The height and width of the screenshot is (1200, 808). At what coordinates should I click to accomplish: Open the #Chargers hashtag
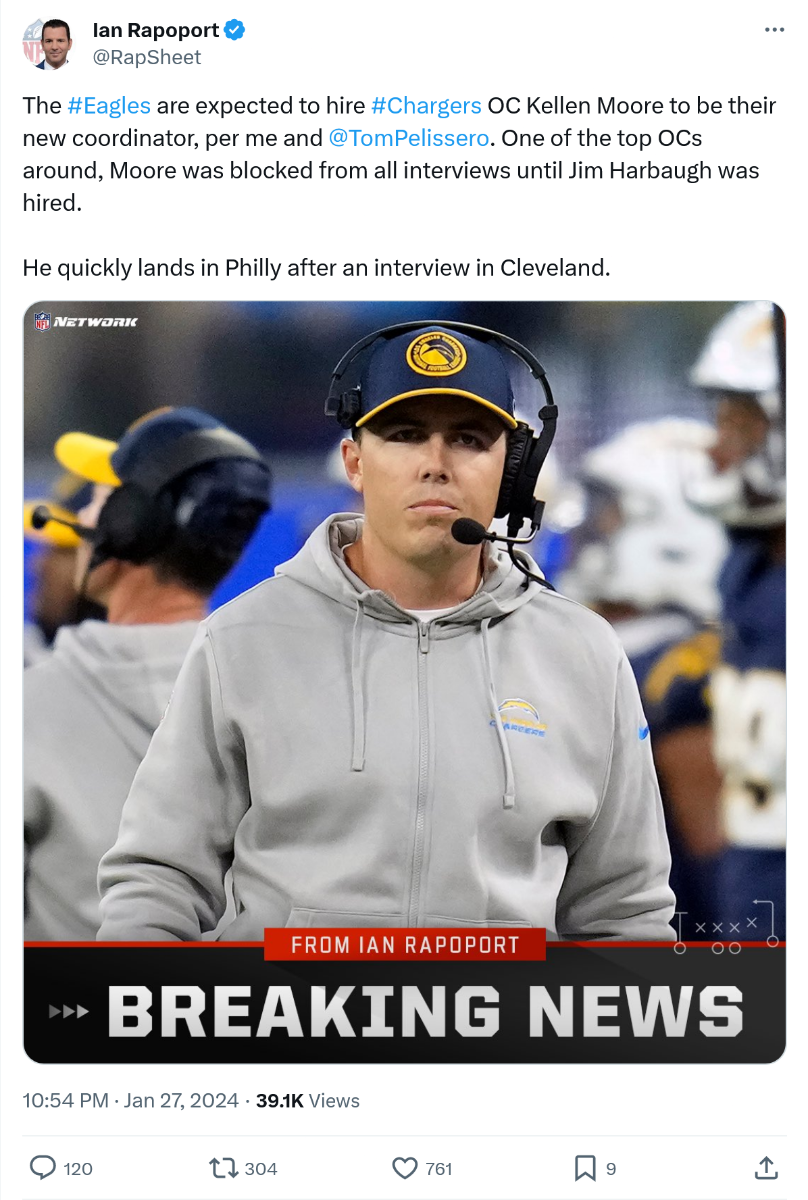coord(426,106)
